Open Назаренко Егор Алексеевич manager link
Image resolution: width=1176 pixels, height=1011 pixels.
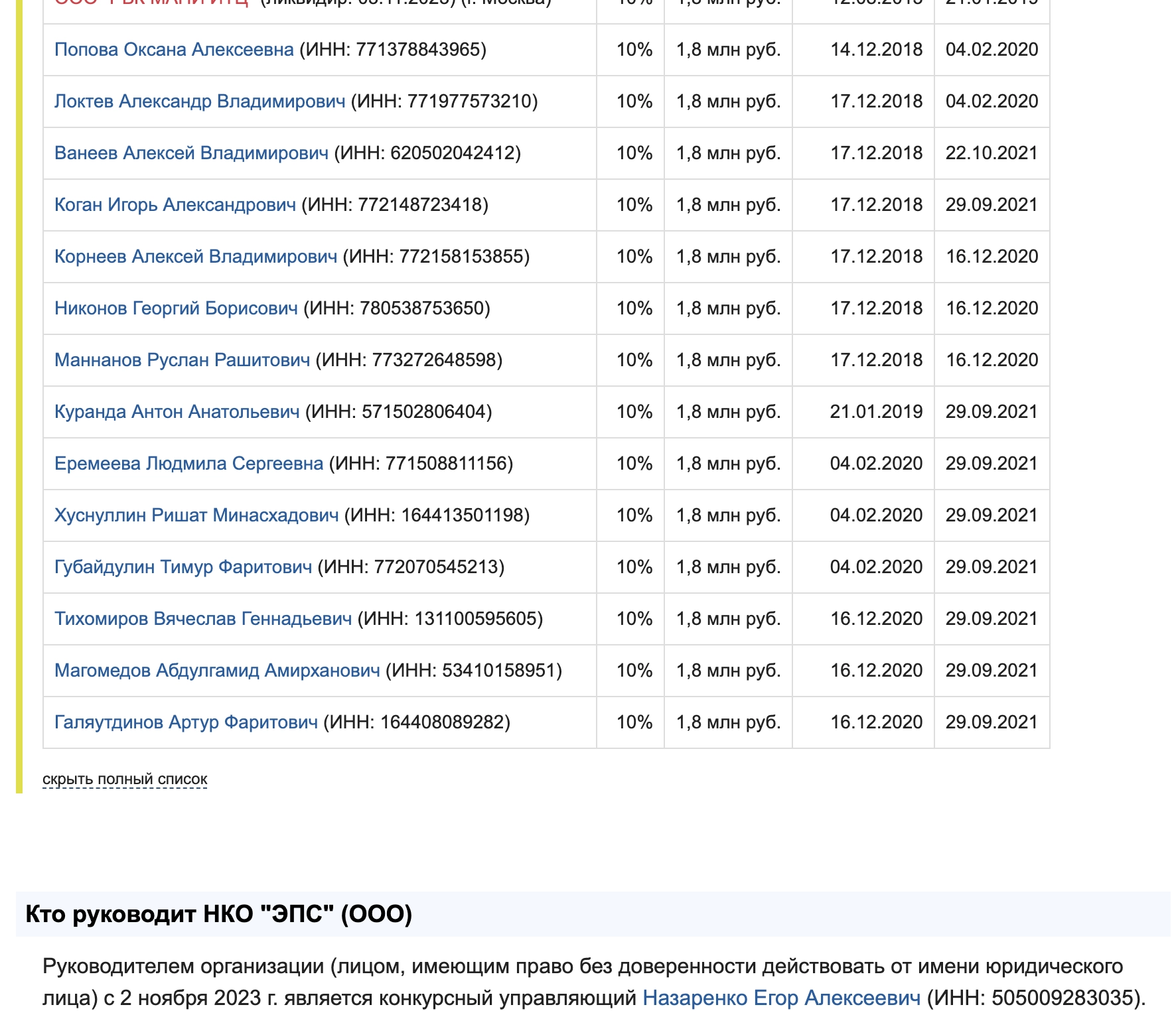point(782,998)
